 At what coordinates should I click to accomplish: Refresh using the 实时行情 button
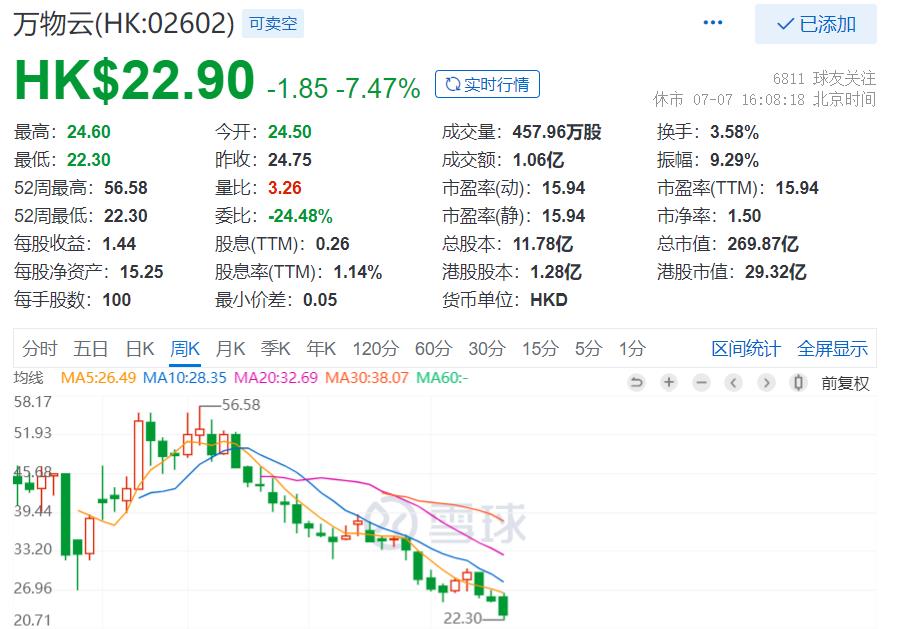tap(487, 84)
